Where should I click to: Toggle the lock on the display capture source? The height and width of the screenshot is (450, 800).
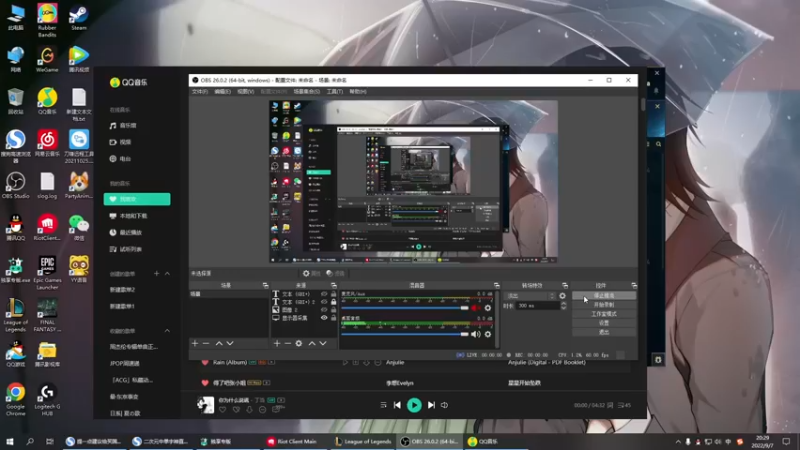coord(334,318)
